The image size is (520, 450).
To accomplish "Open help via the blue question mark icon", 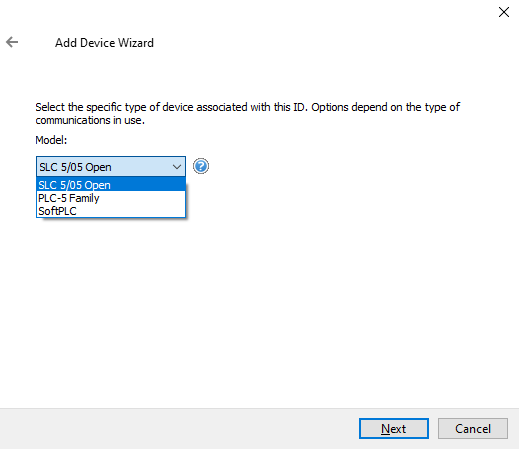I will (201, 166).
